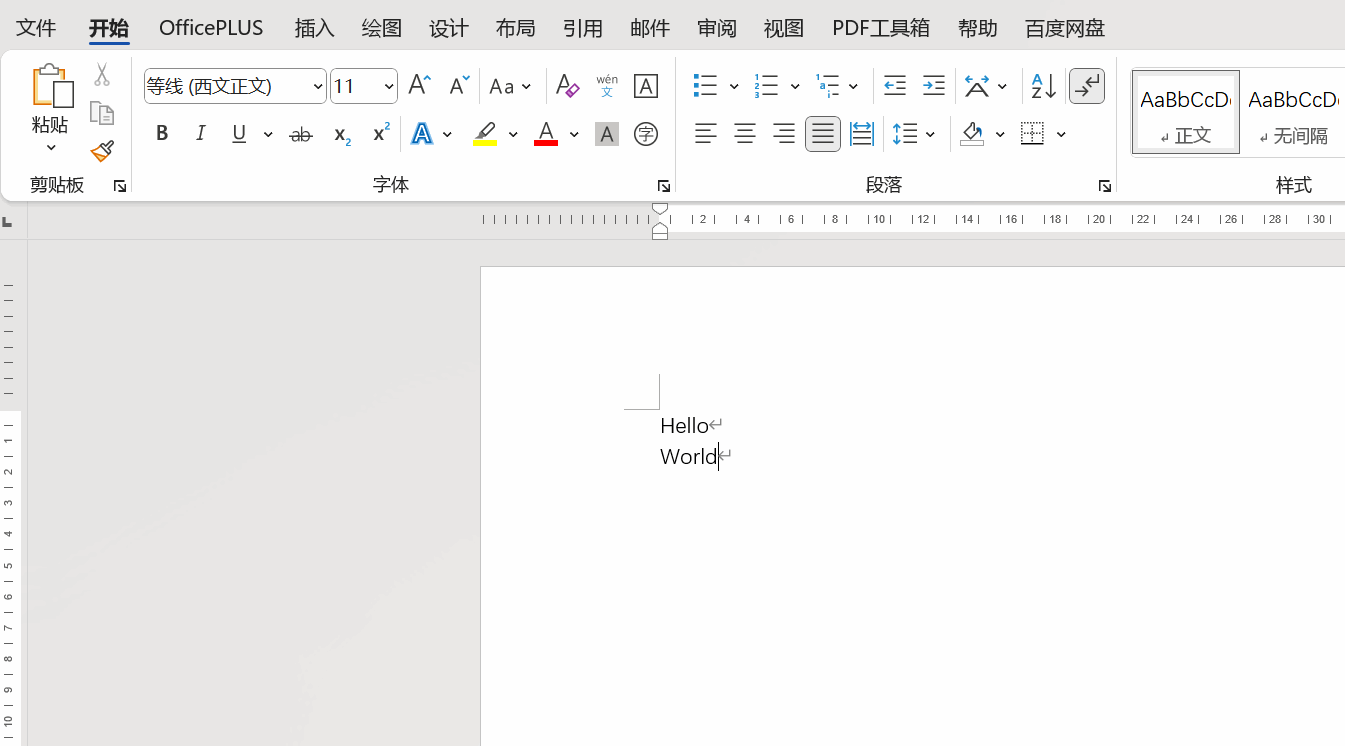
Task: Click after the word Hello in document
Action: coord(708,426)
